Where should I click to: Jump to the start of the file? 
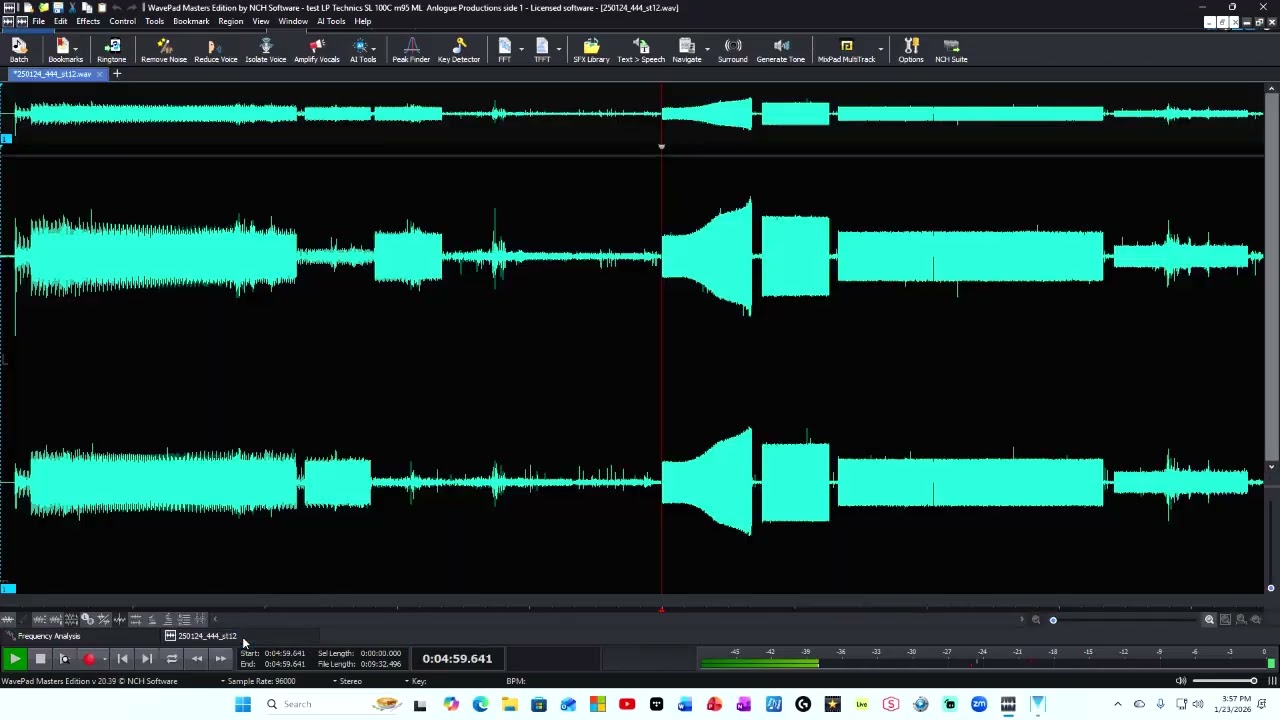122,659
